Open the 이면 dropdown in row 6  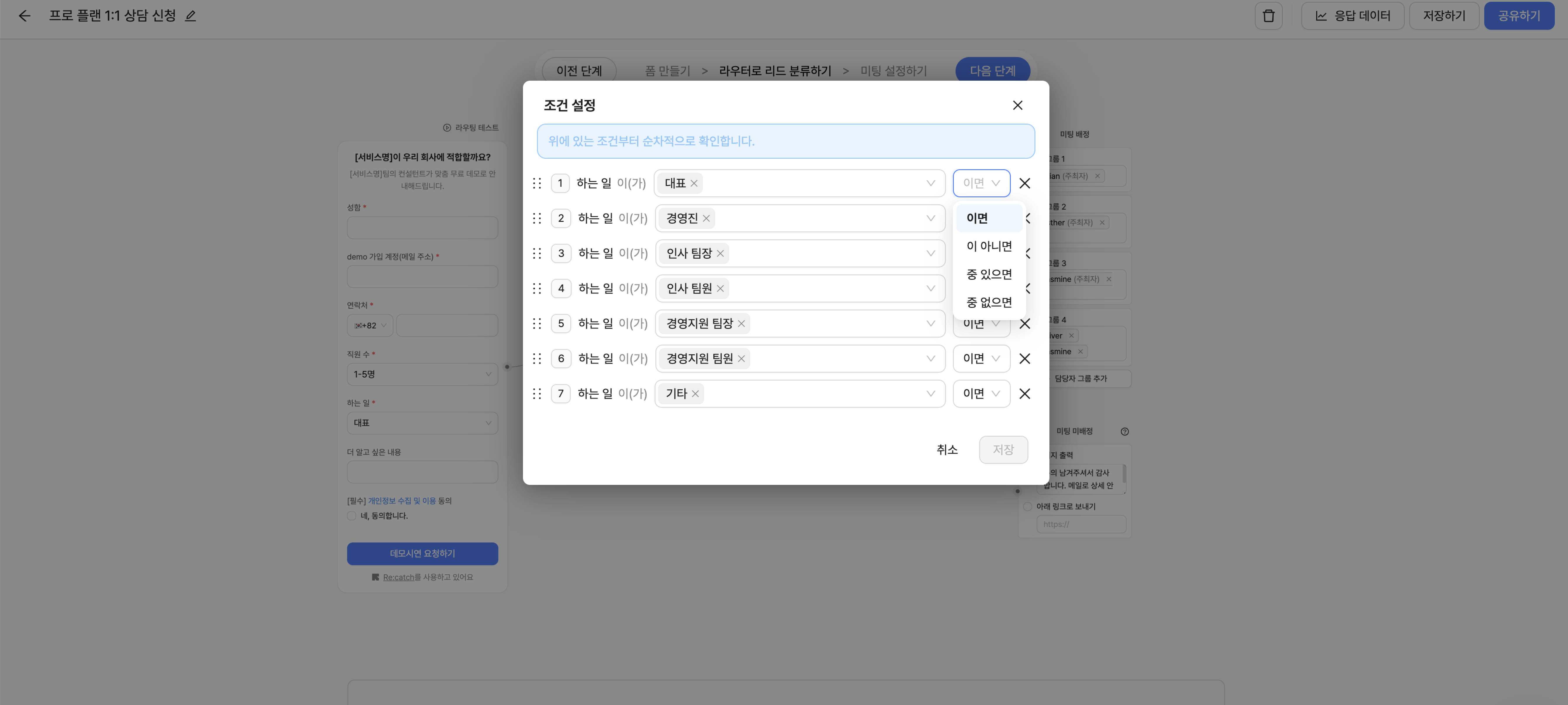point(981,358)
